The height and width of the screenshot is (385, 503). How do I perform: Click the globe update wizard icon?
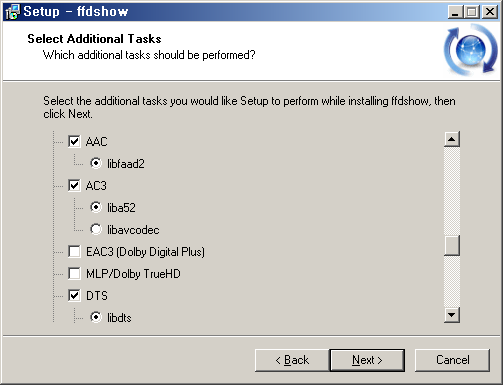pyautogui.click(x=470, y=50)
